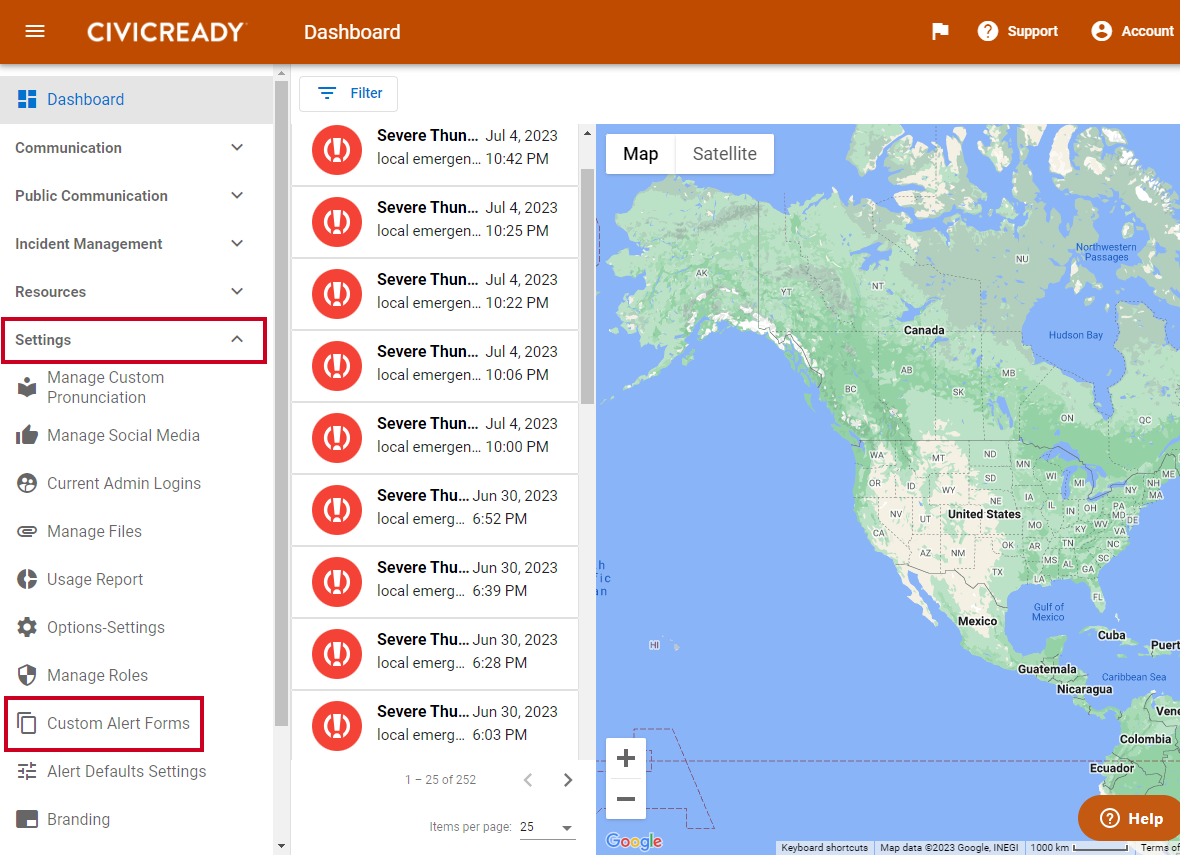
Task: Click alert list scroll up arrow
Action: pos(588,133)
